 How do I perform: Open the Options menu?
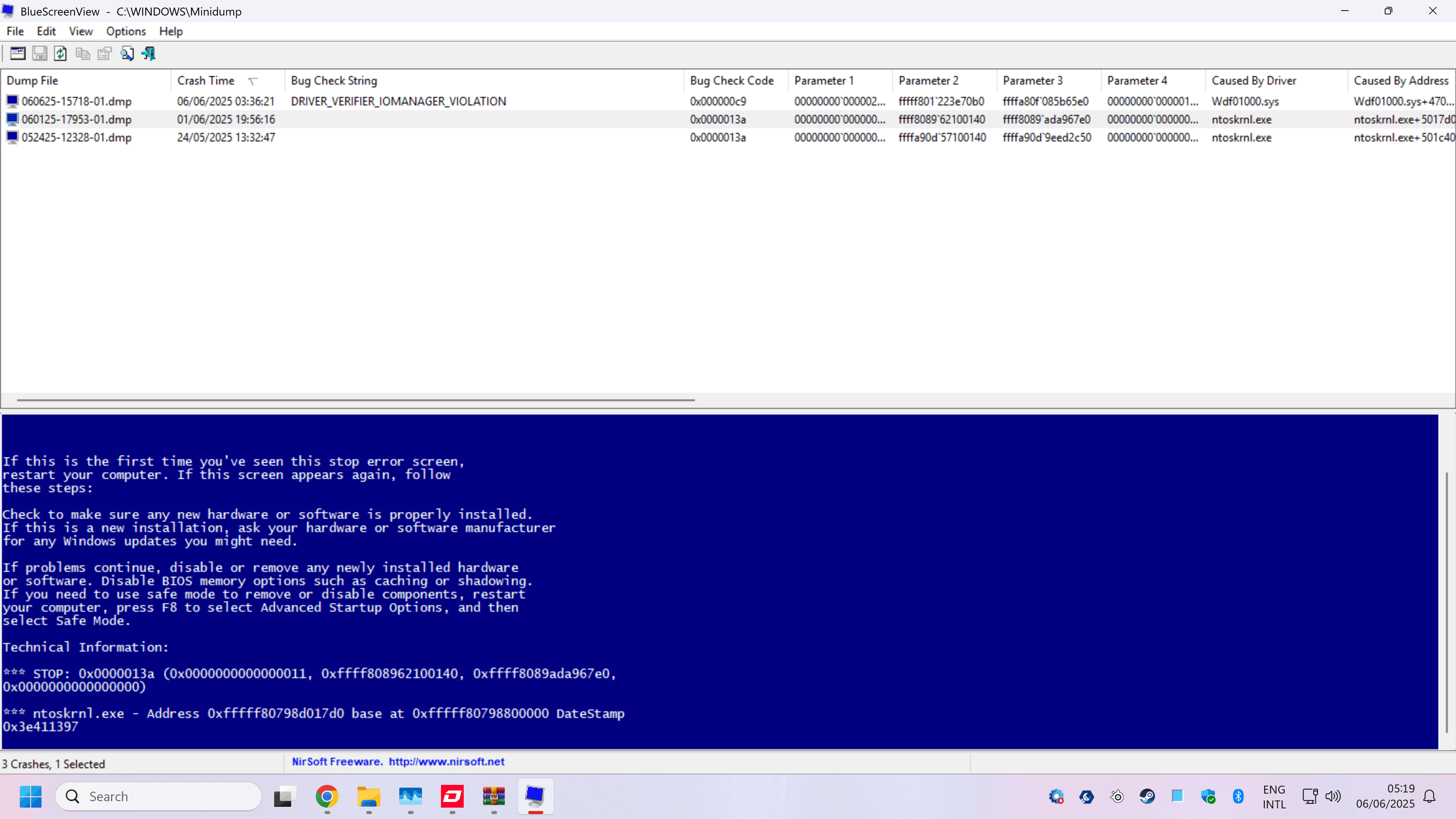[126, 31]
